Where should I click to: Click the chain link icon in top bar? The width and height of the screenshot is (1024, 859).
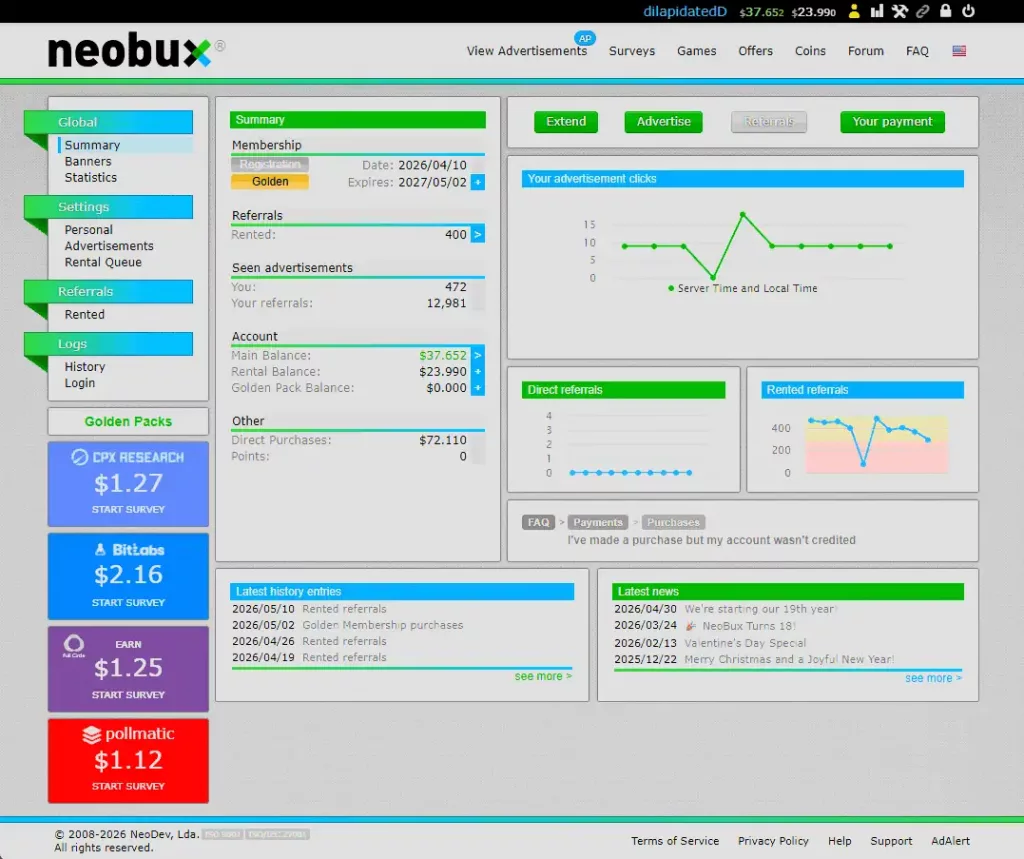coord(922,11)
